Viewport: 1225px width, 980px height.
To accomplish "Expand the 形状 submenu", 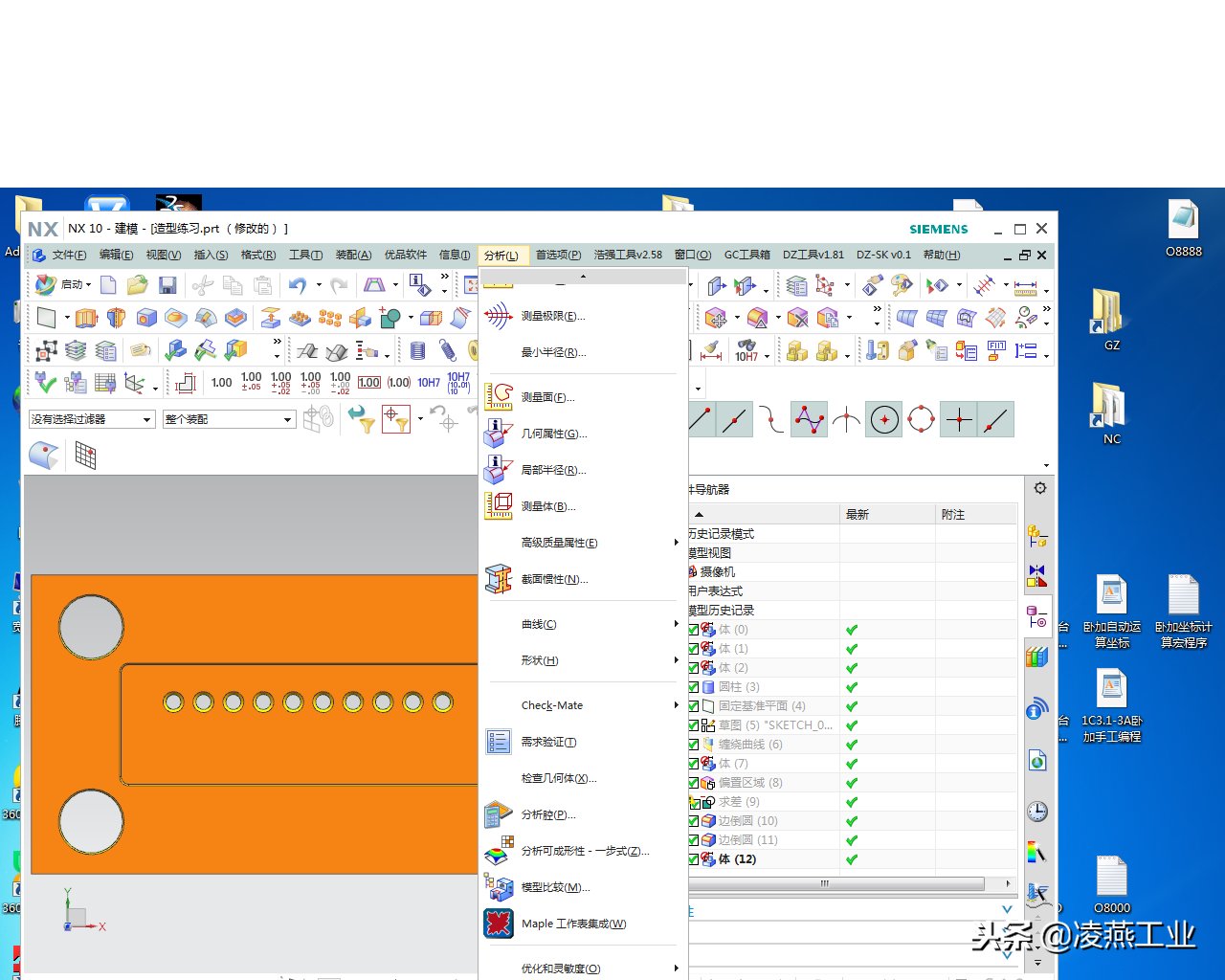I will click(x=583, y=660).
